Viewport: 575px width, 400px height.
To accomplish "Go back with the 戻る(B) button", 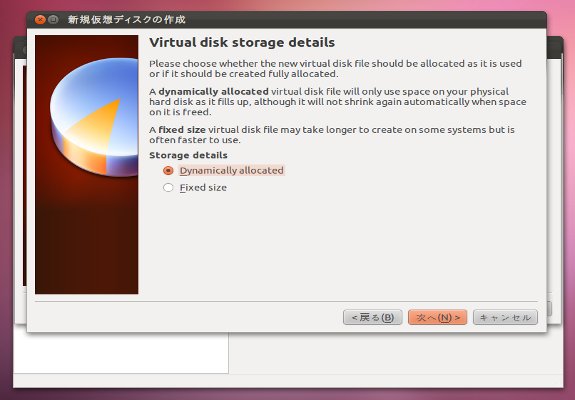I will (x=373, y=317).
